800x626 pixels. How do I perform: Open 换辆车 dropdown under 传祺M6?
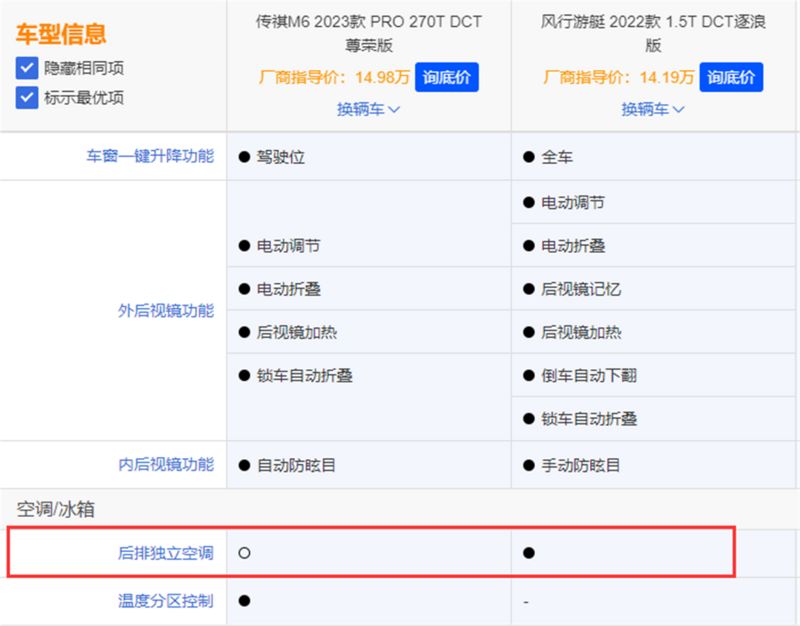tap(368, 109)
